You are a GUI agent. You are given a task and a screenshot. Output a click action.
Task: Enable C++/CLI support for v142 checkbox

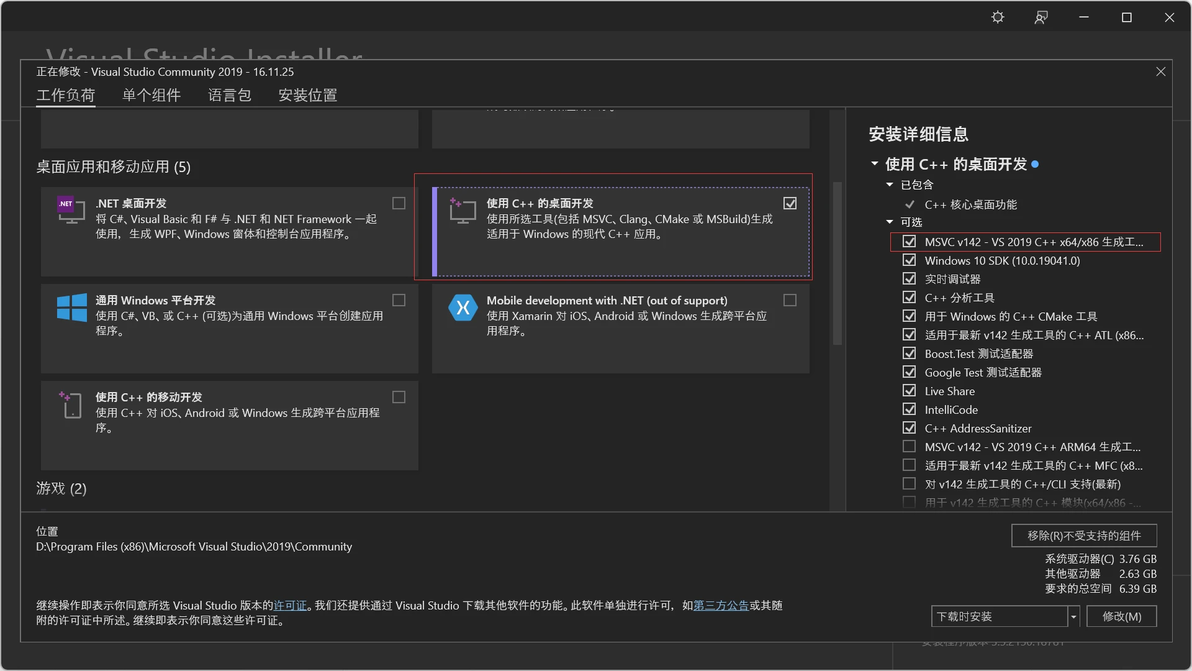point(909,483)
